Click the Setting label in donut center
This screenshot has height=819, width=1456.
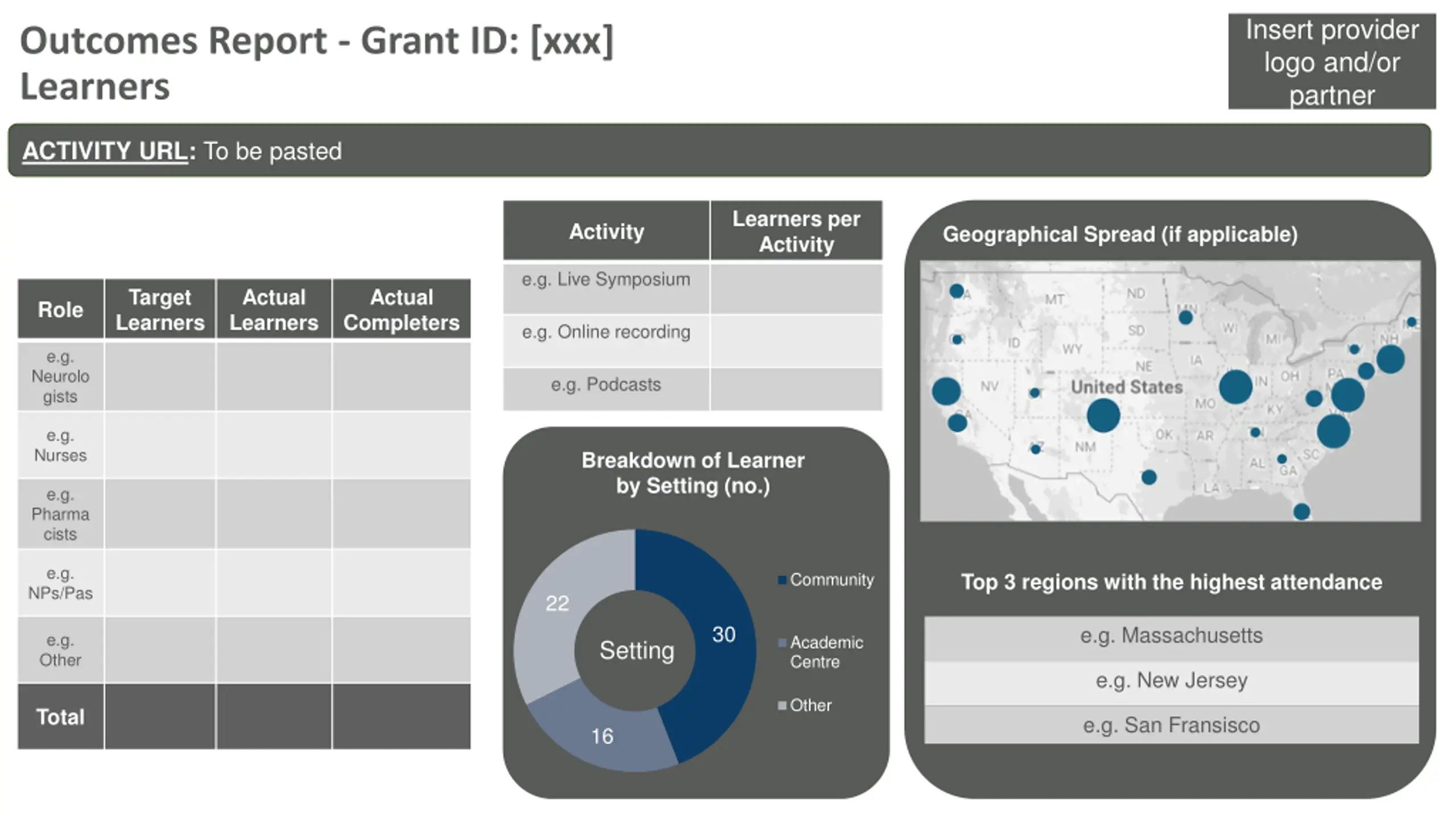tap(636, 651)
